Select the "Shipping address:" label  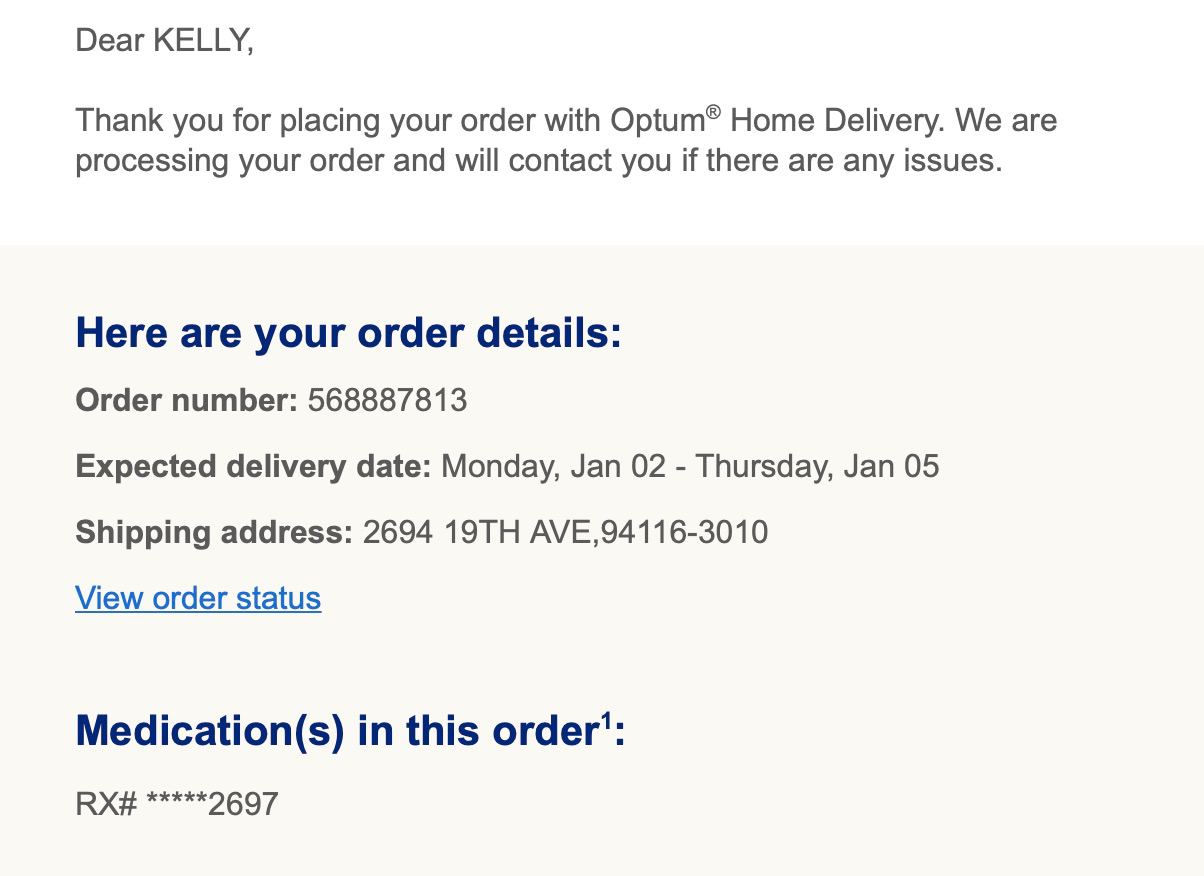(x=214, y=532)
